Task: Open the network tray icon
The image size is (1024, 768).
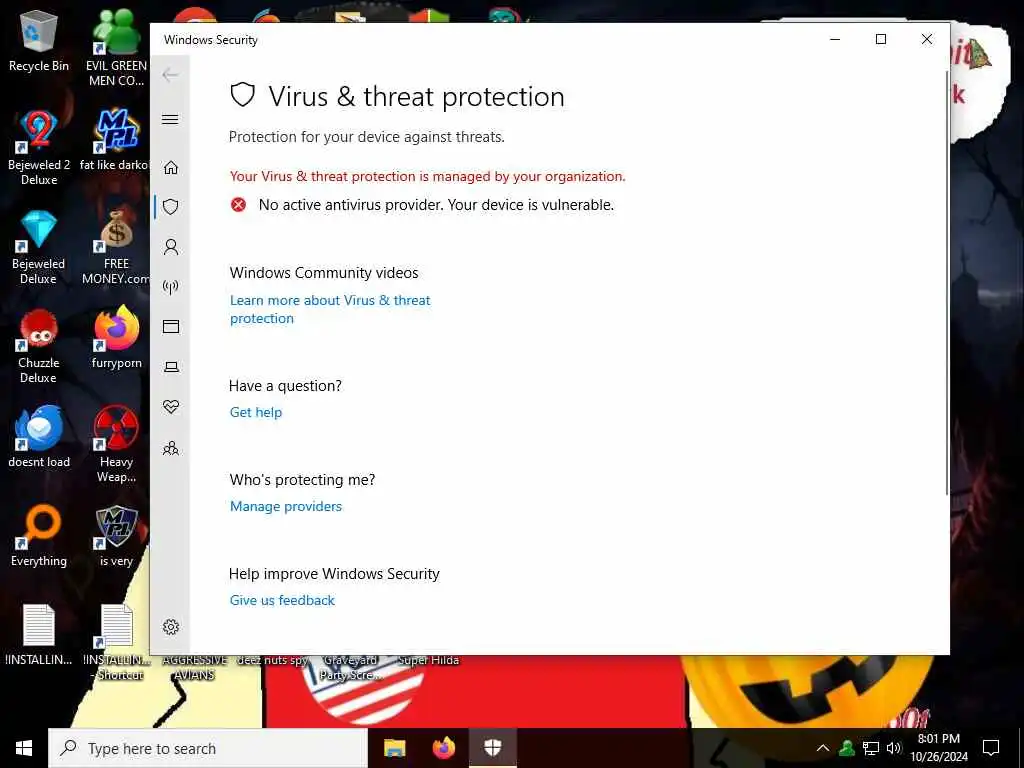Action: 871,748
